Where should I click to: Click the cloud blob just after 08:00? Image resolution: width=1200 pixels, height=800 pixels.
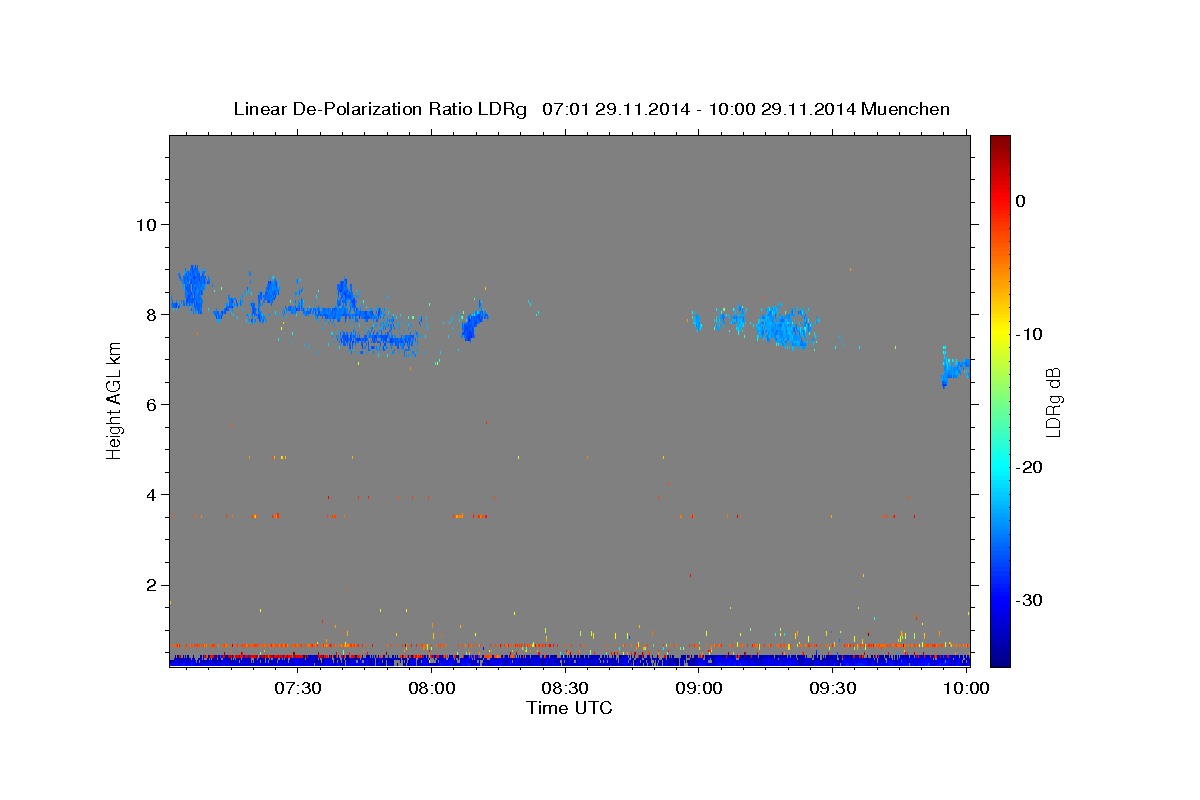[x=473, y=324]
